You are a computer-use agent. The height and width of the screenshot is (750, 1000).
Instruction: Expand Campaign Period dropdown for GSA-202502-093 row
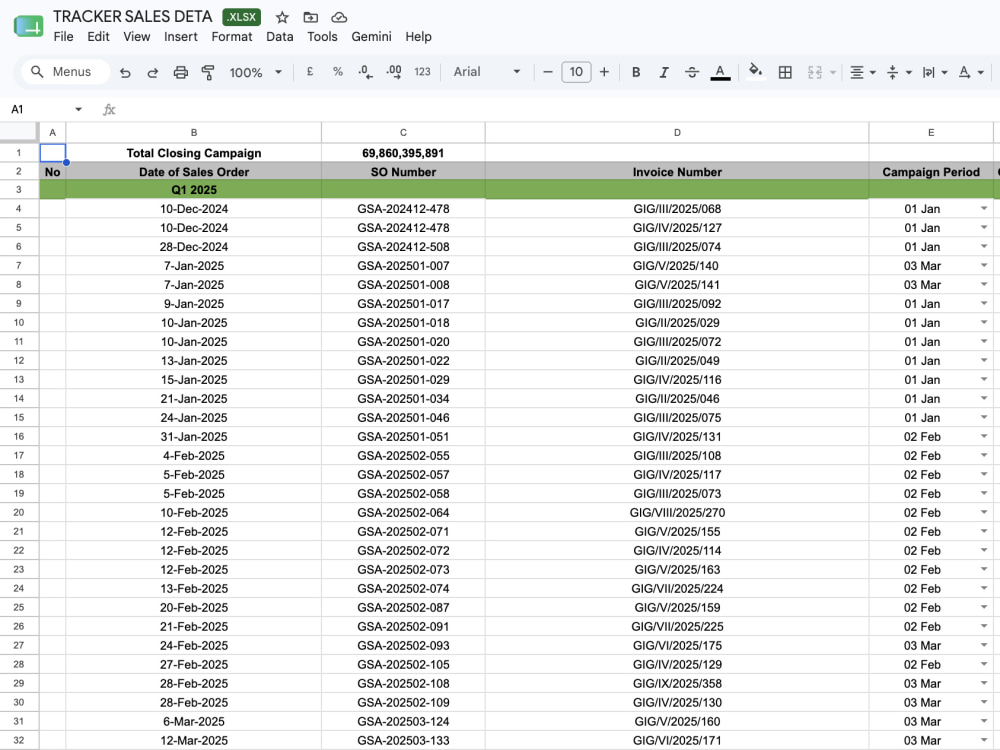pos(984,645)
